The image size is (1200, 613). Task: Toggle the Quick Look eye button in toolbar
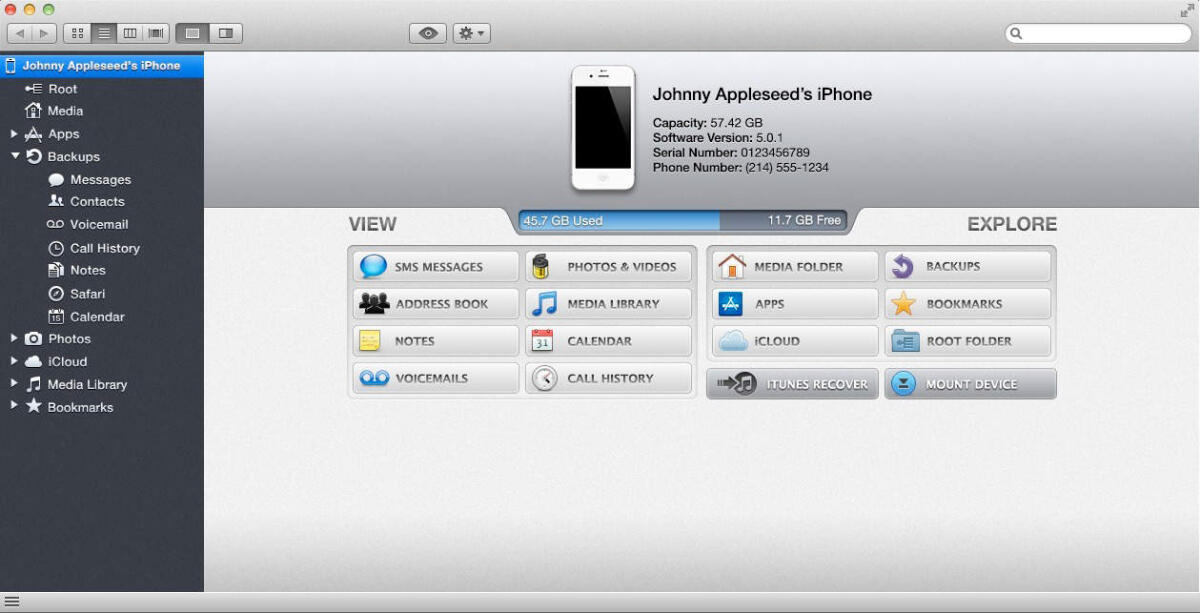point(428,32)
